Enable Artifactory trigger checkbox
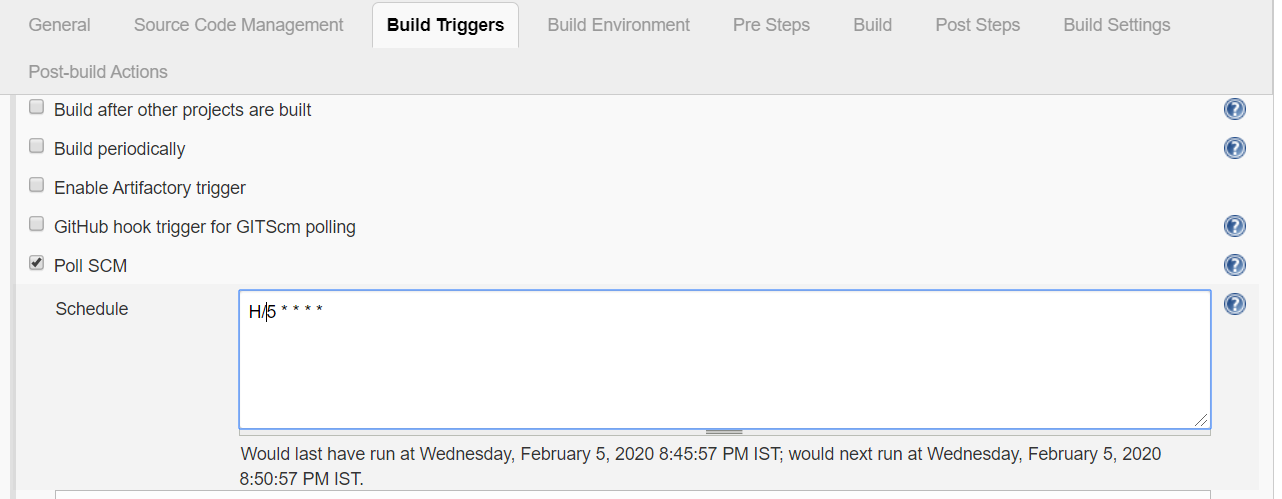 [37, 185]
